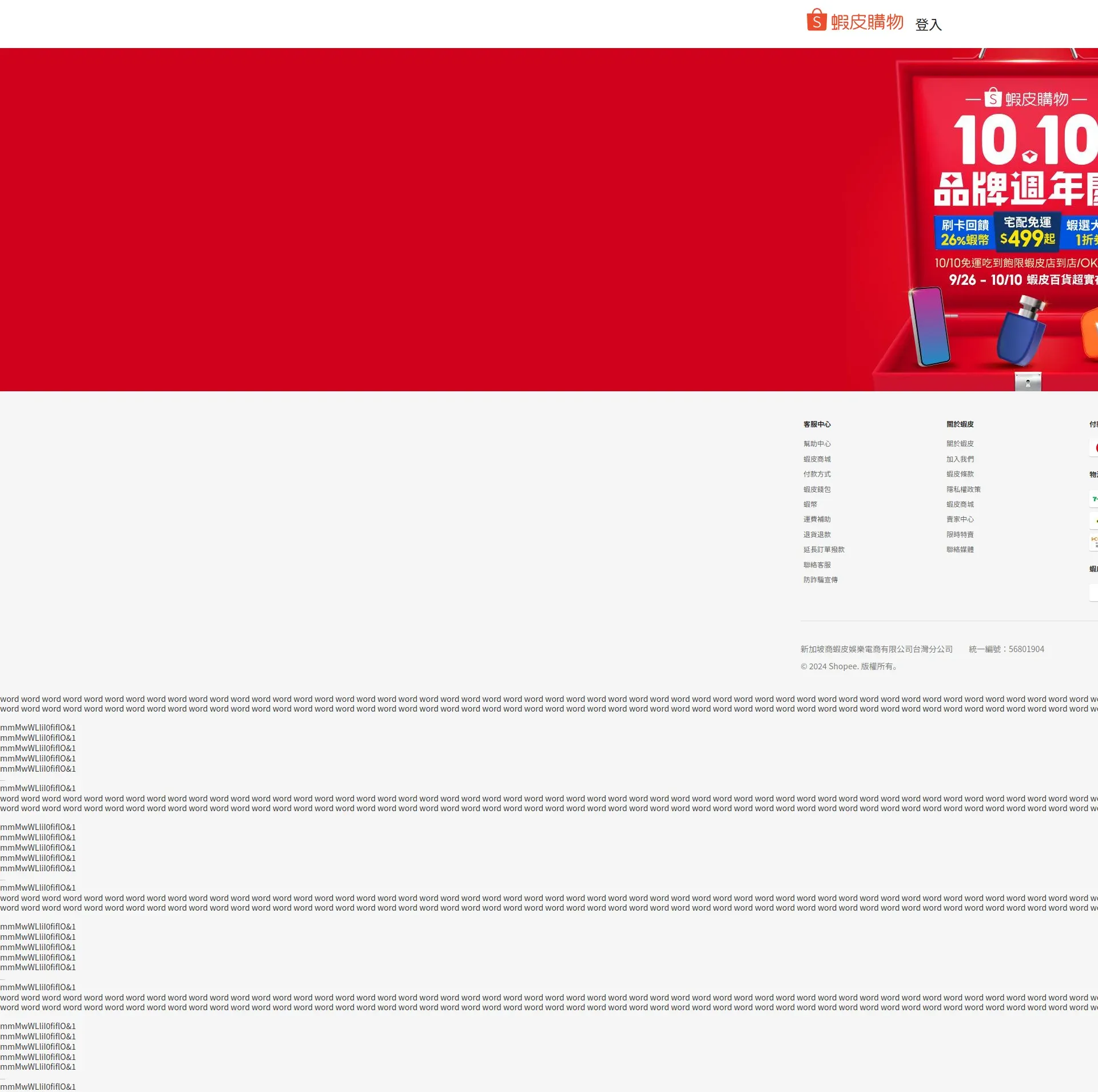Click the 蝦皮購物 brand name in header
Viewport: 1098px width, 1092px height.
(x=867, y=22)
